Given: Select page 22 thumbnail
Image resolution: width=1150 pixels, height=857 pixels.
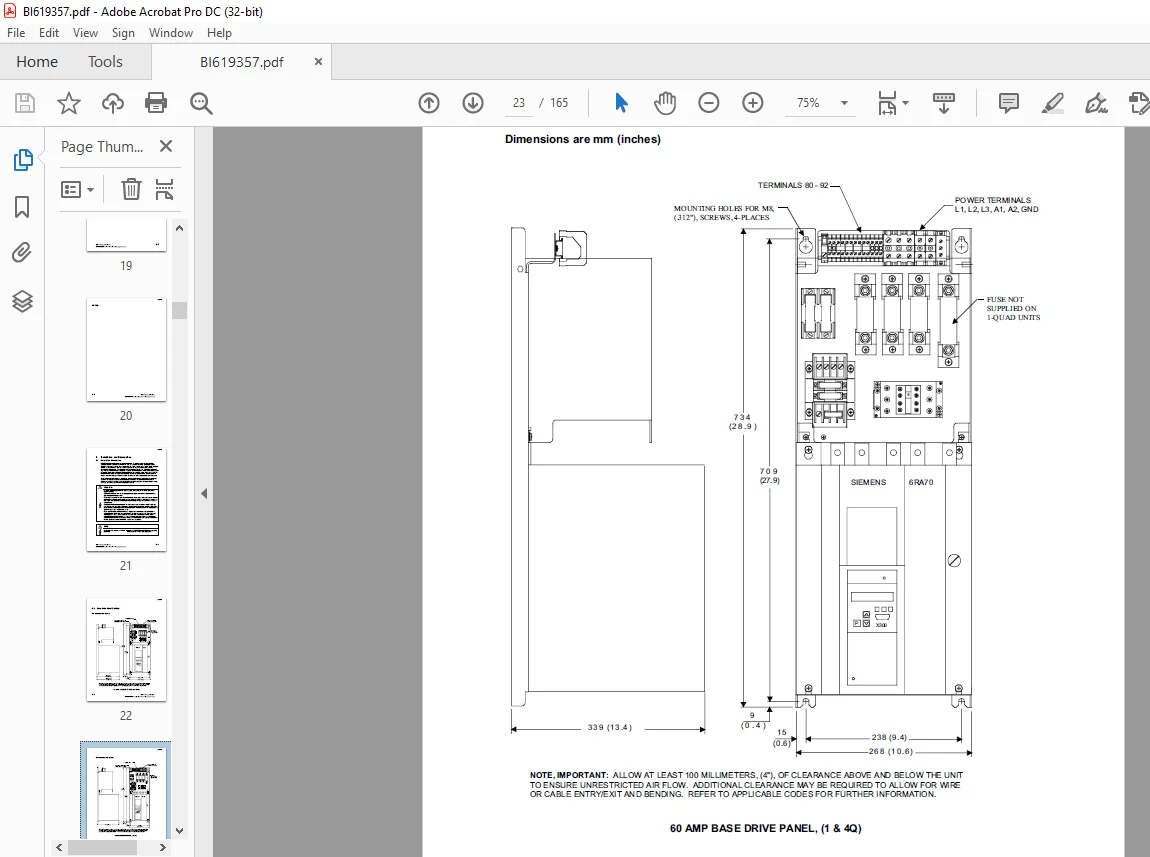Looking at the screenshot, I should [126, 650].
